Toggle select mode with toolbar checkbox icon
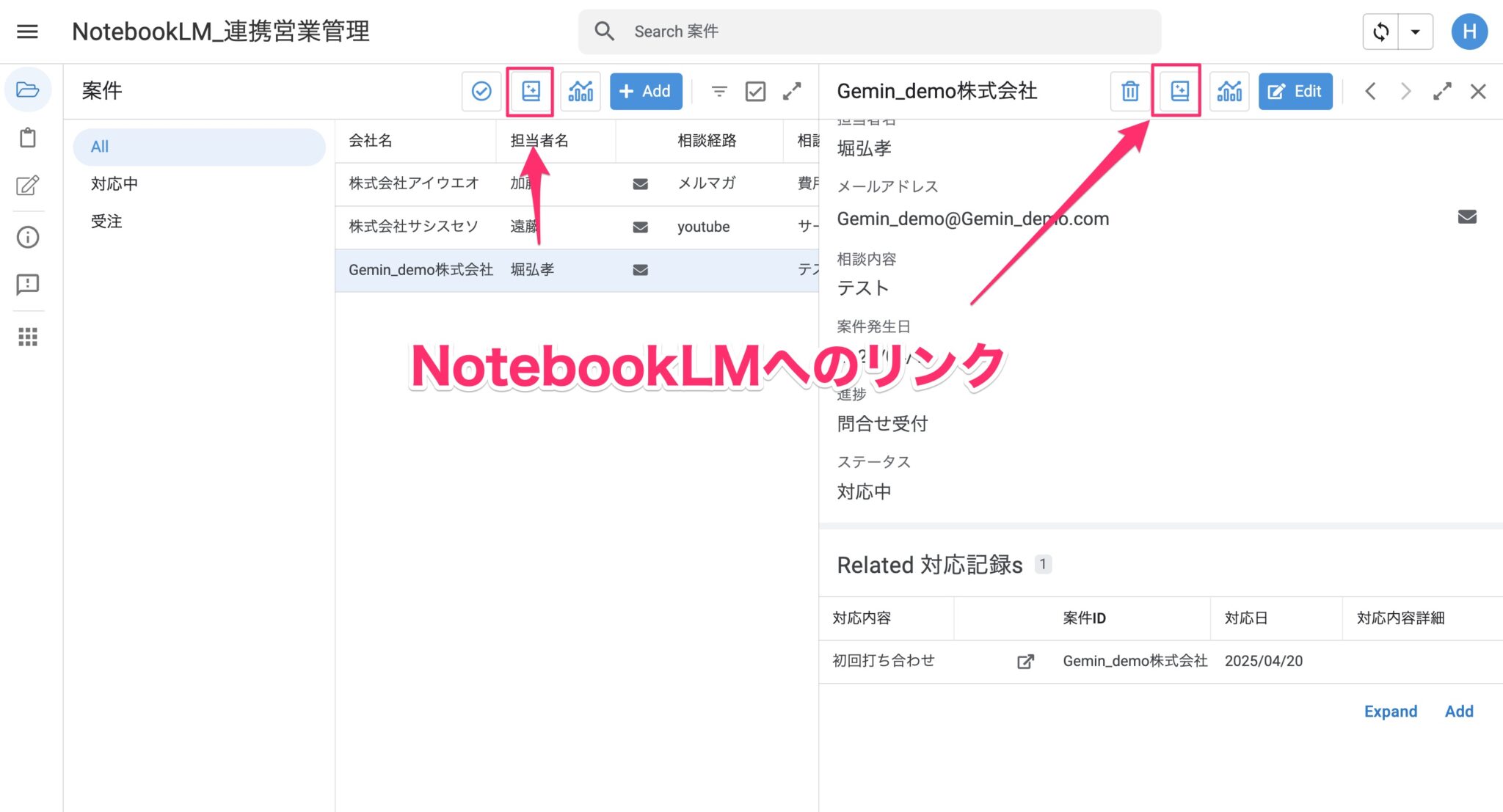Viewport: 1503px width, 812px height. click(755, 91)
